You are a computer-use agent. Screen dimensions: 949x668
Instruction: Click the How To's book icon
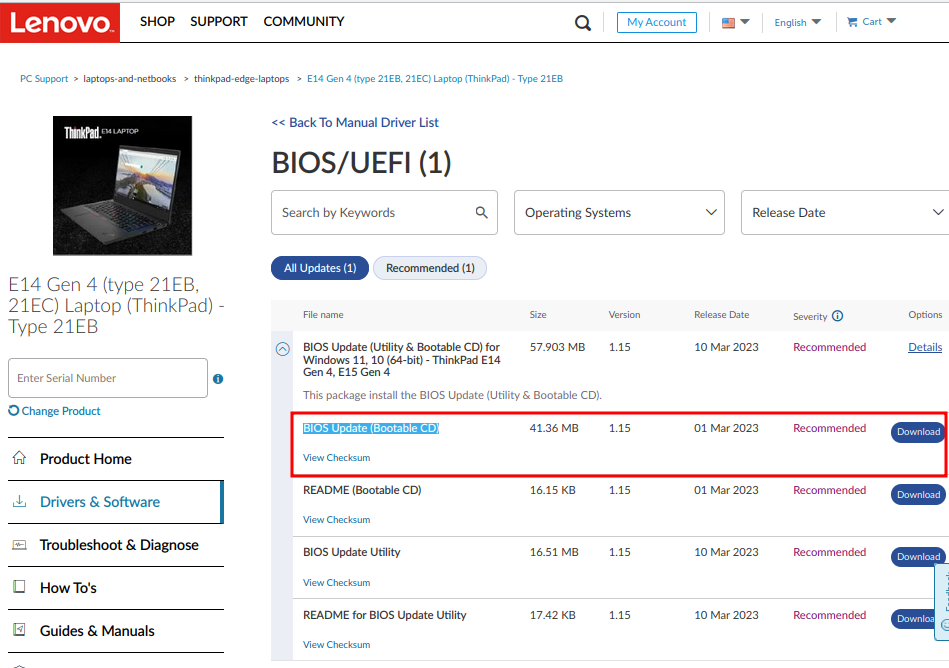pyautogui.click(x=19, y=587)
